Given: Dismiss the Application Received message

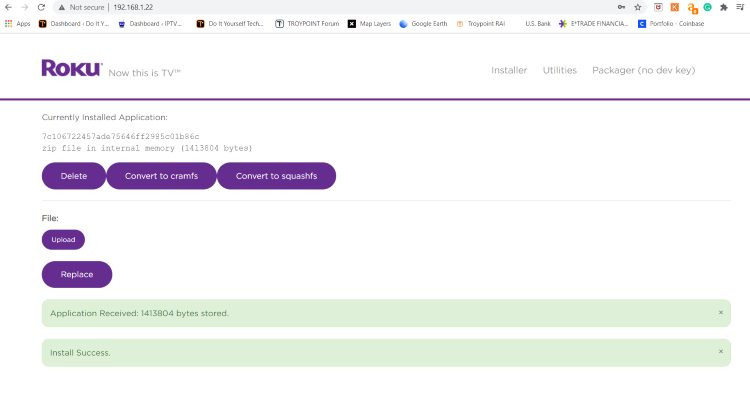Looking at the screenshot, I should click(x=720, y=312).
